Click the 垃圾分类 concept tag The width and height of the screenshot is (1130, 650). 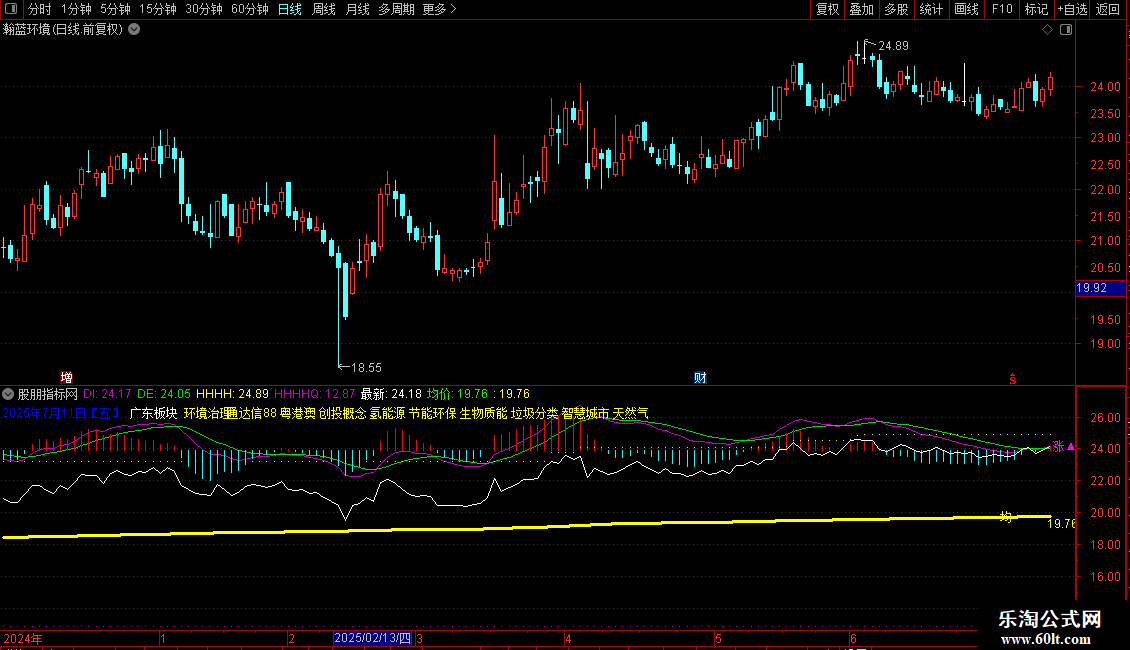tap(535, 414)
